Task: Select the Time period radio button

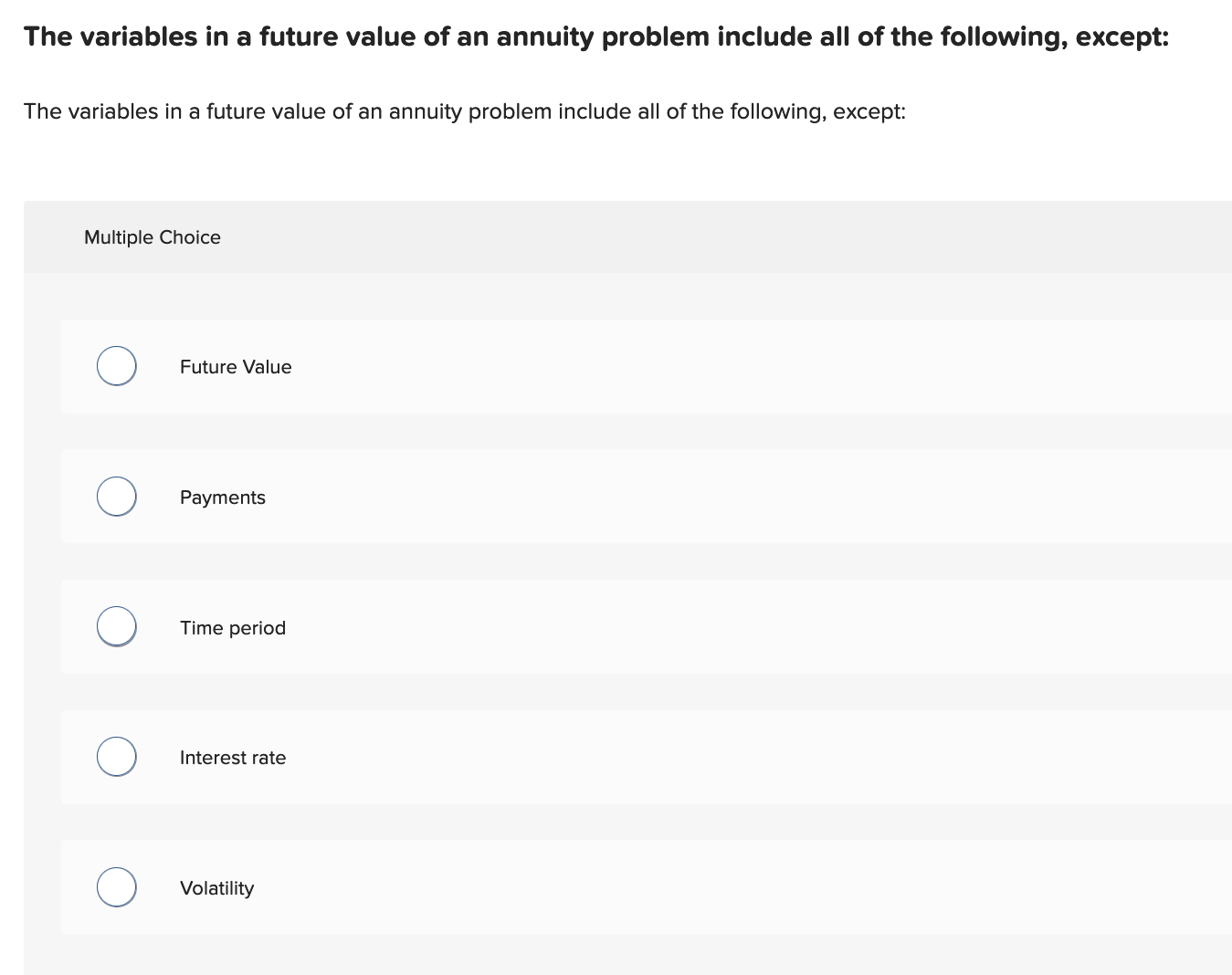Action: click(x=116, y=626)
